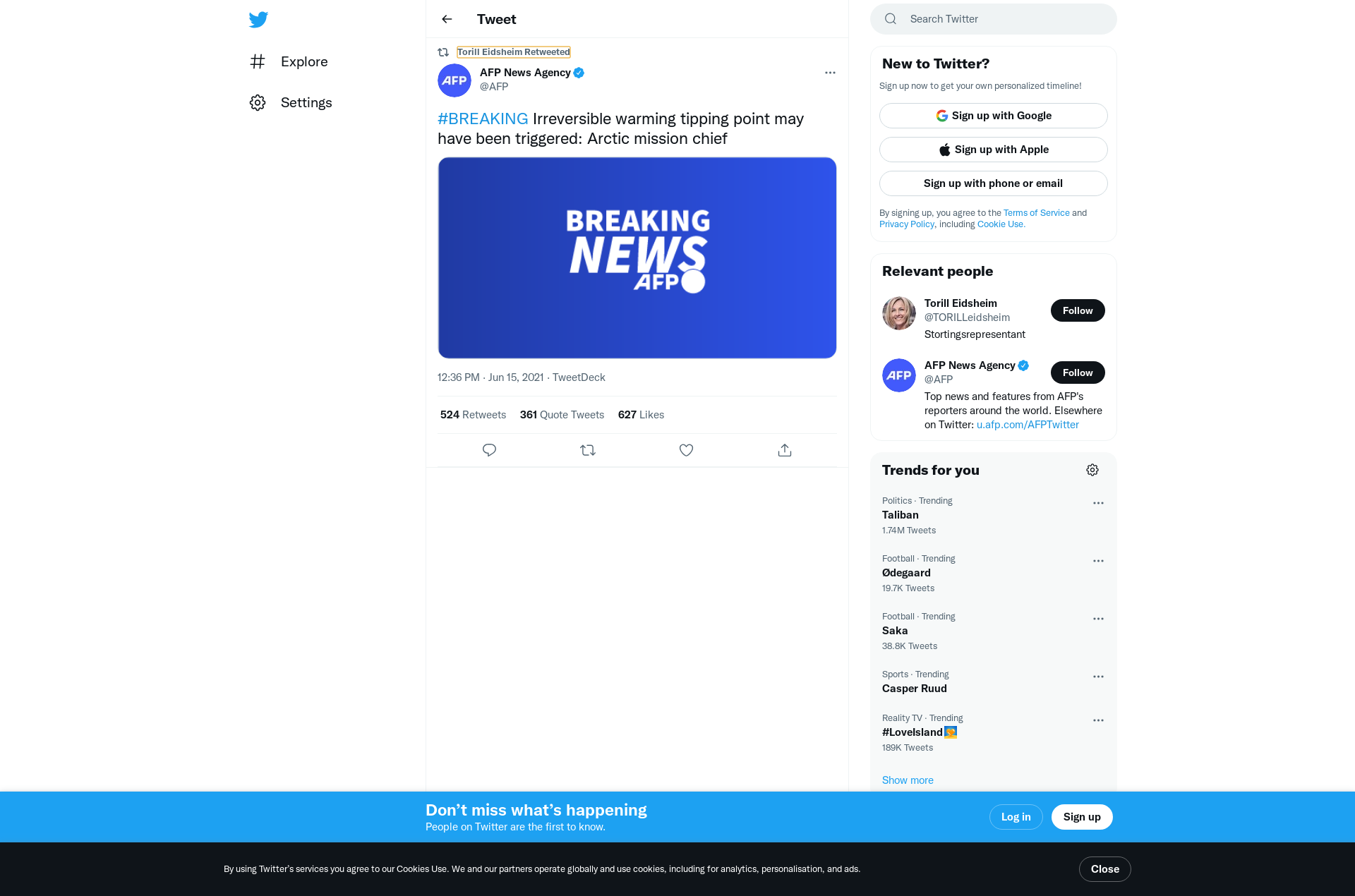Open more options for Taliban trend

coord(1098,503)
